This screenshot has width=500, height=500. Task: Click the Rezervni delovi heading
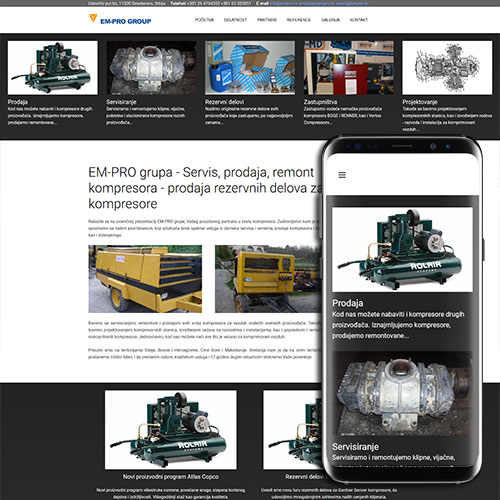click(x=224, y=102)
